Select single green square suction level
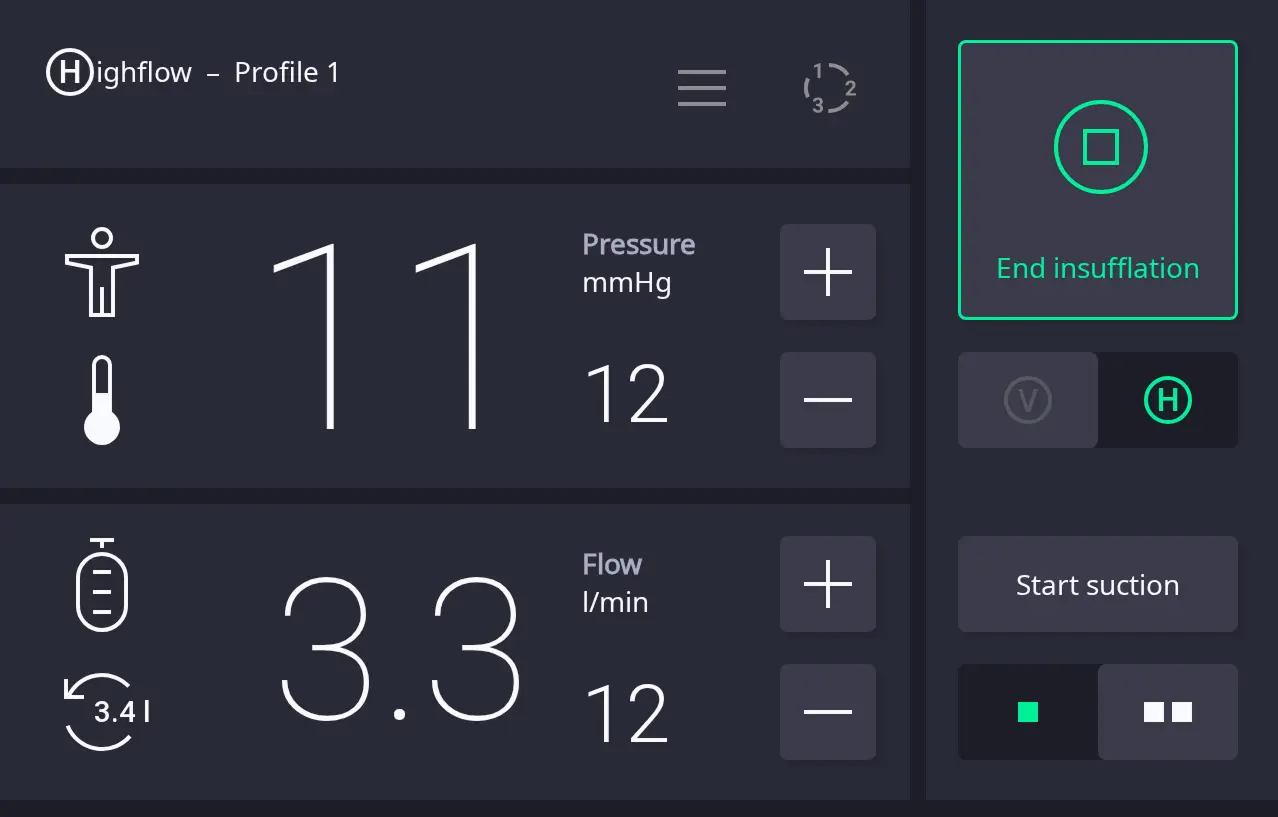Viewport: 1278px width, 817px height. [x=1028, y=712]
